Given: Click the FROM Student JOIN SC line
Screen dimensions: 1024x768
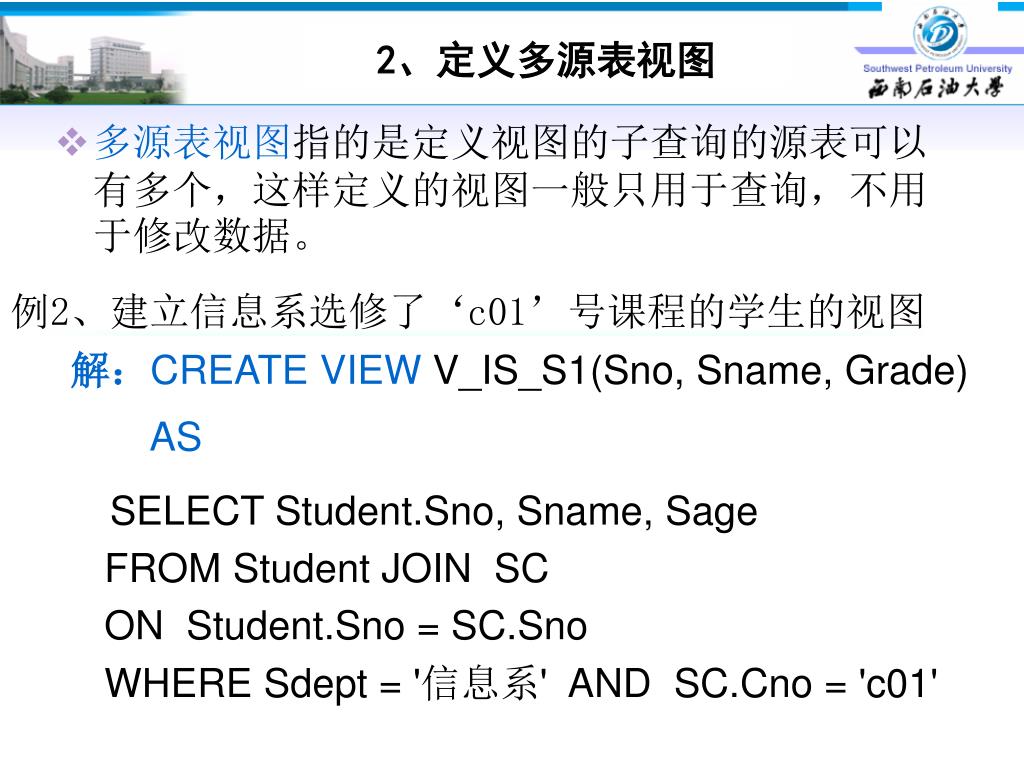Looking at the screenshot, I should 327,569.
